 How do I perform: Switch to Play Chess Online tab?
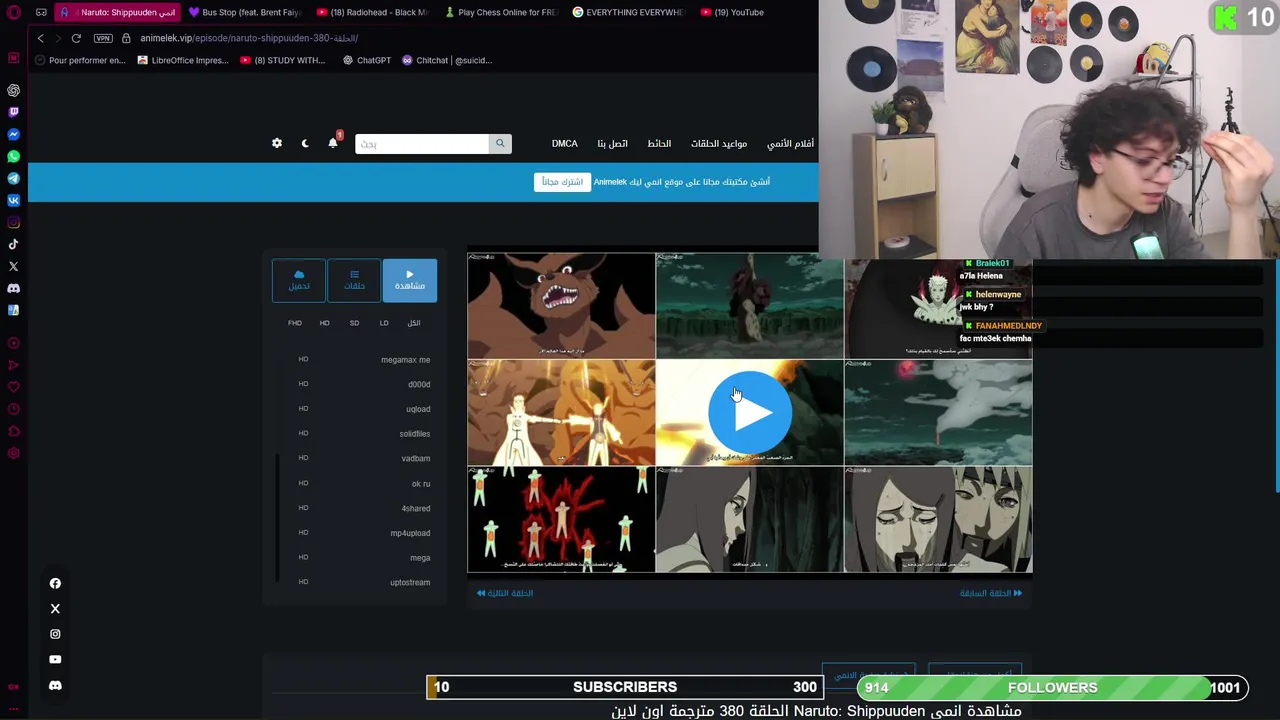point(500,13)
